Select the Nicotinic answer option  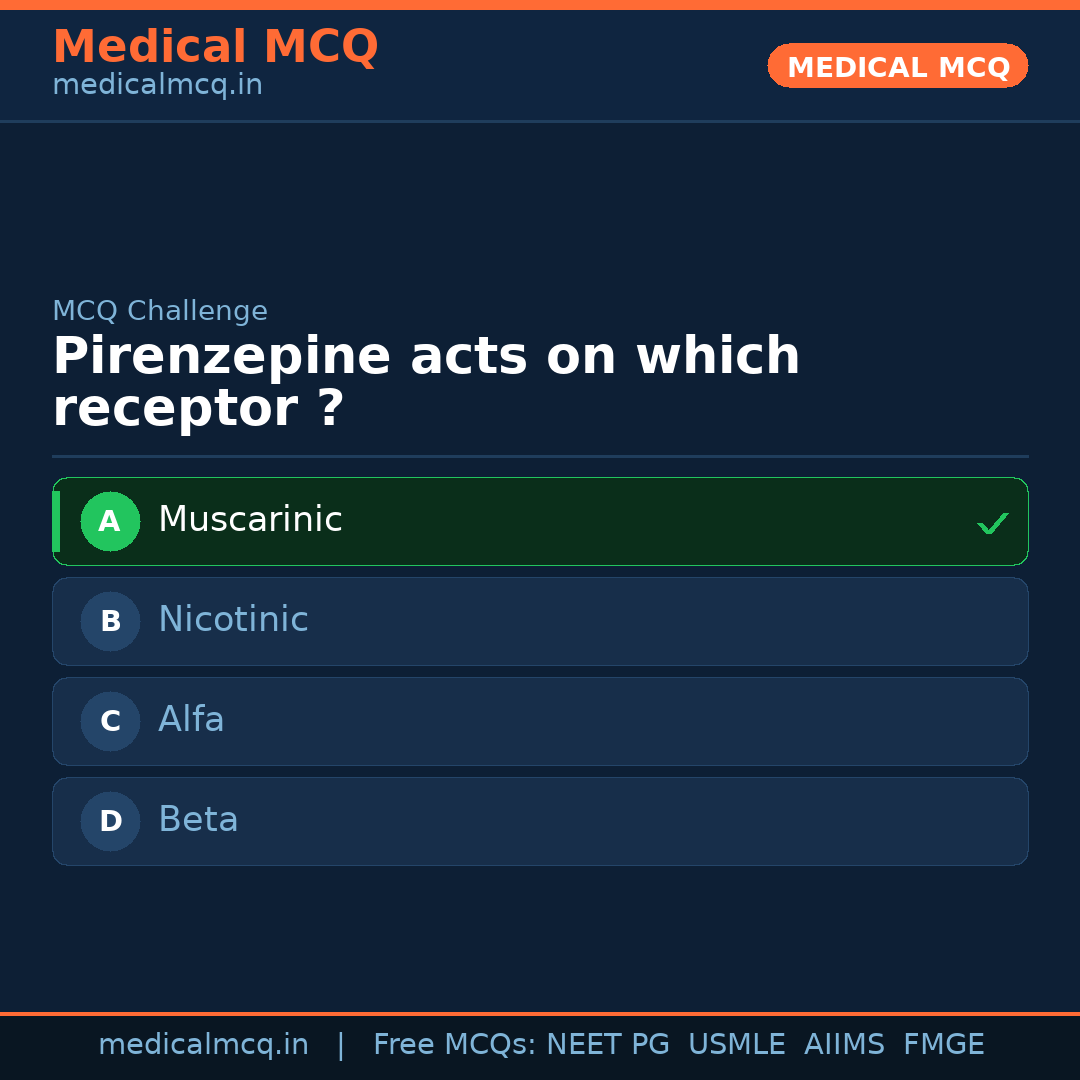pyautogui.click(x=233, y=620)
